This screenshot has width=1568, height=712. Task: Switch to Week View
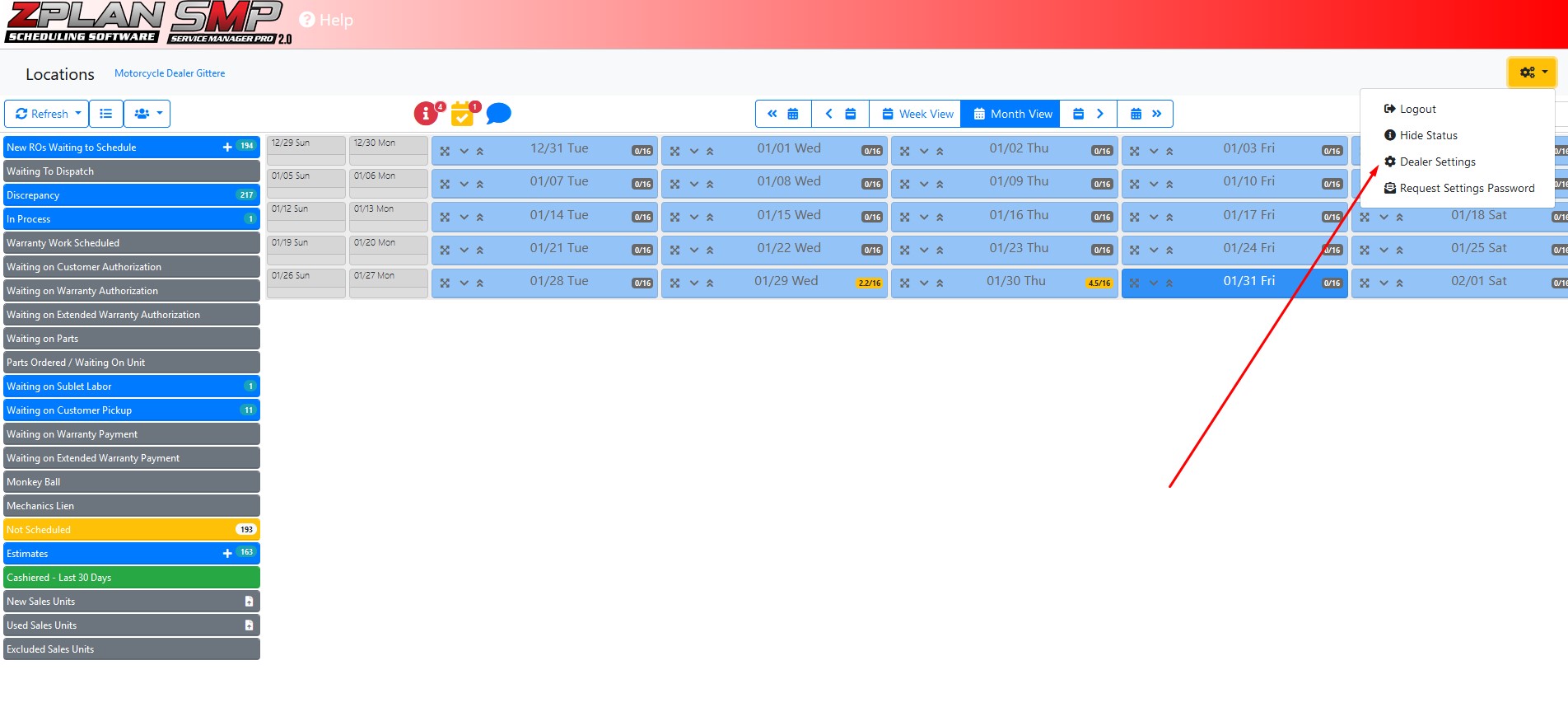(x=917, y=114)
